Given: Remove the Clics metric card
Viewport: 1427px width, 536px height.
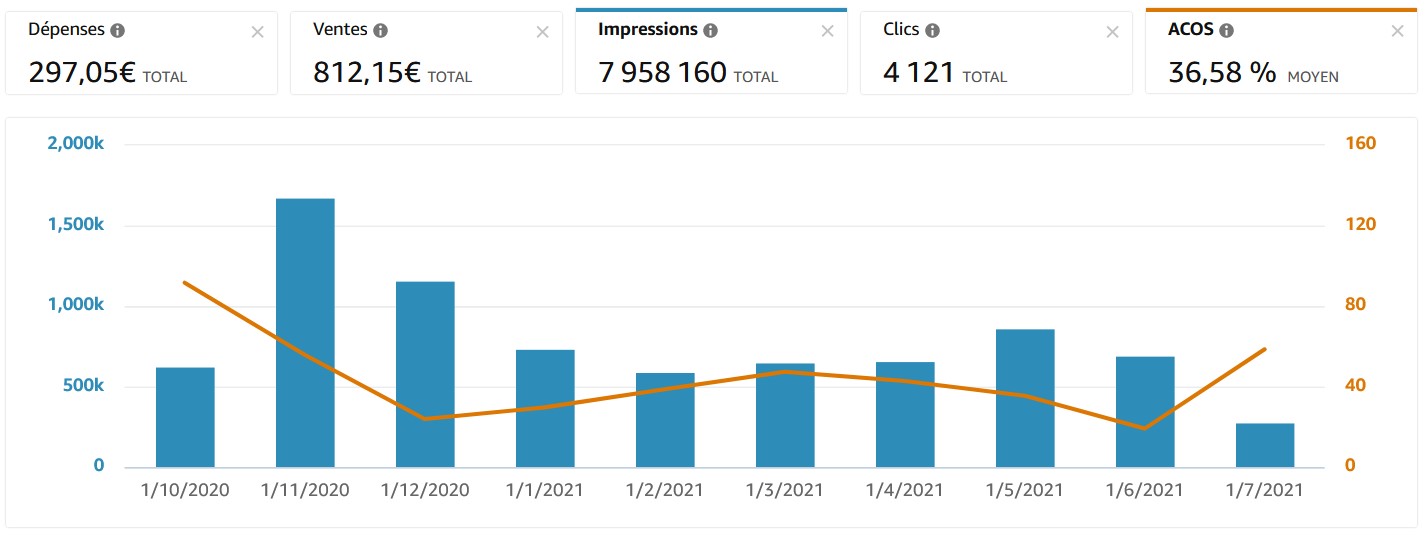Looking at the screenshot, I should tap(1112, 32).
